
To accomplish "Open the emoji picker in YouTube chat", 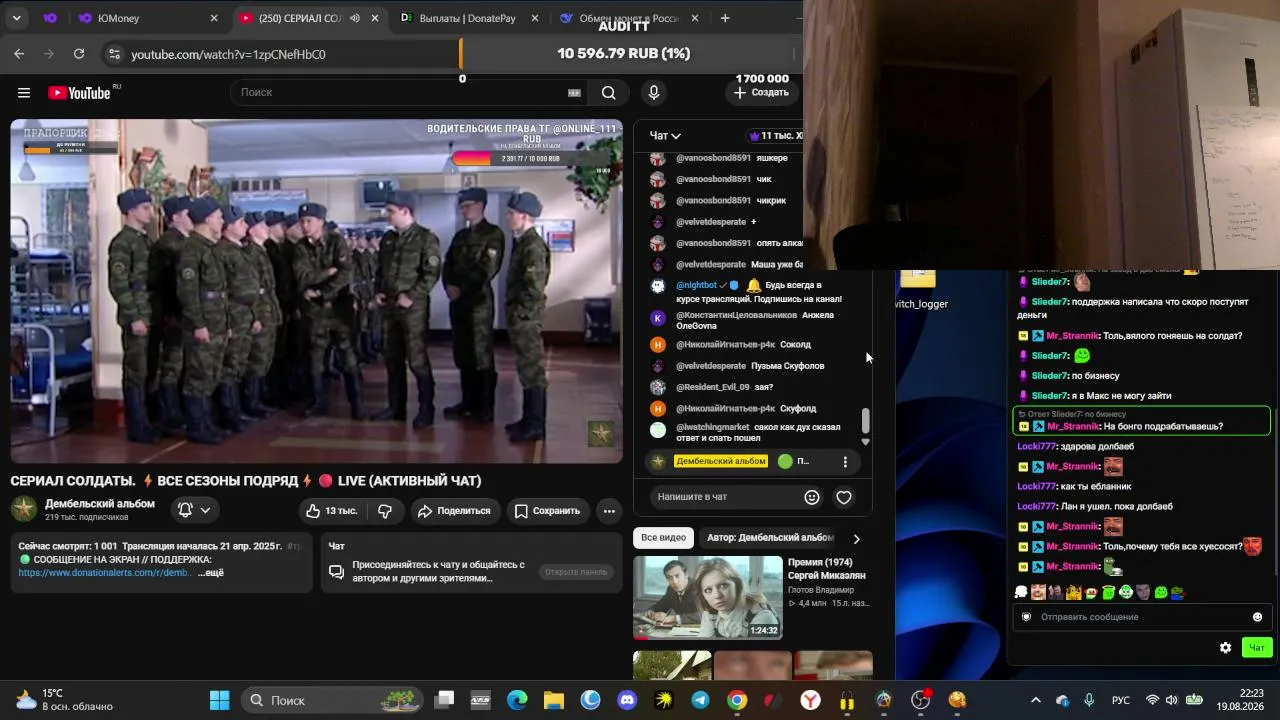I will click(x=812, y=497).
